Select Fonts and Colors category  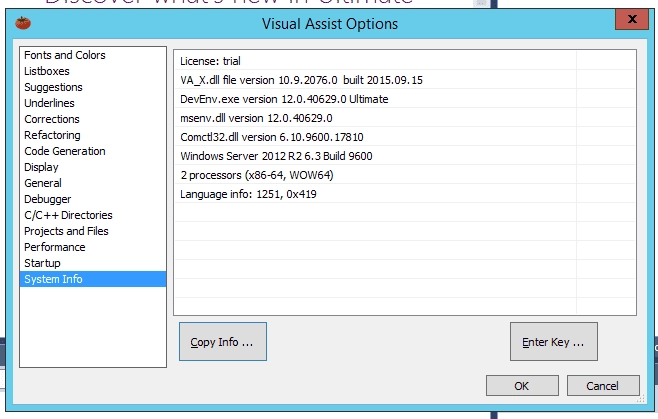coord(93,55)
